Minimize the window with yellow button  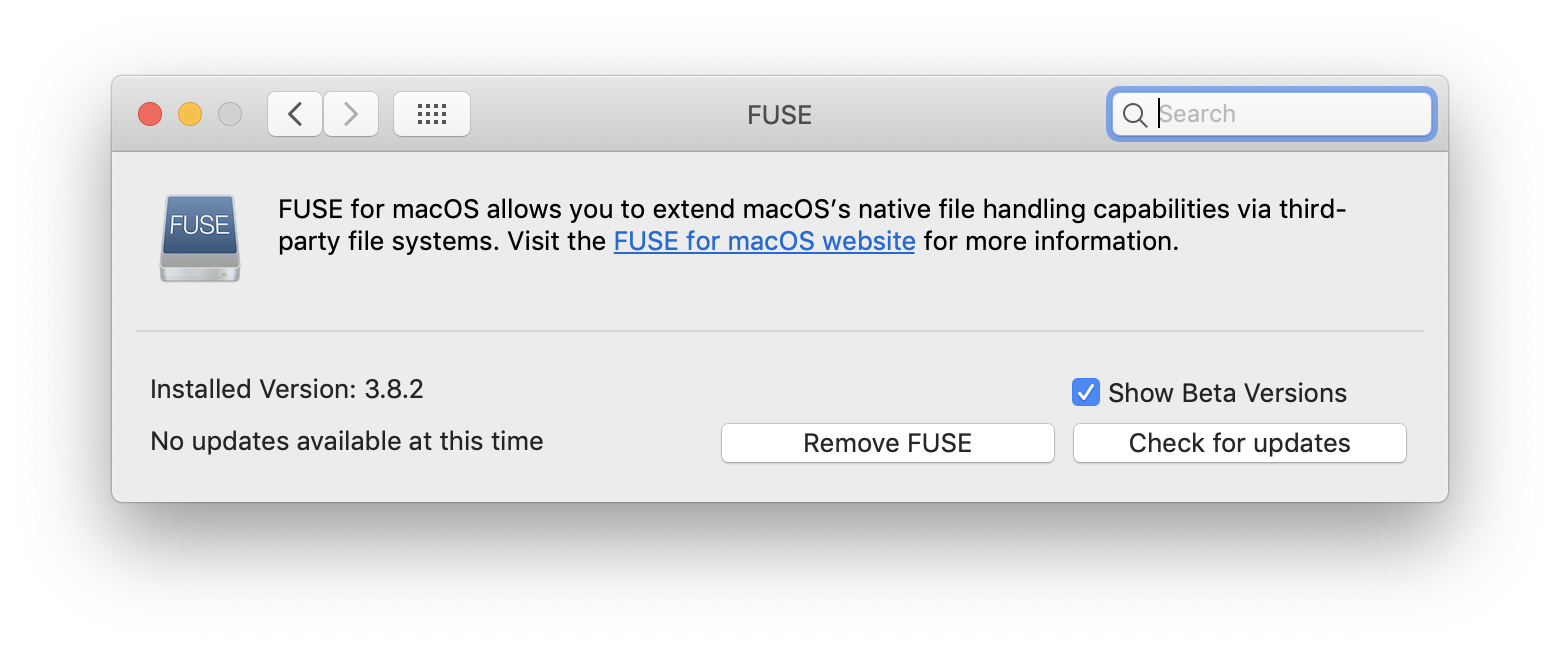click(190, 114)
